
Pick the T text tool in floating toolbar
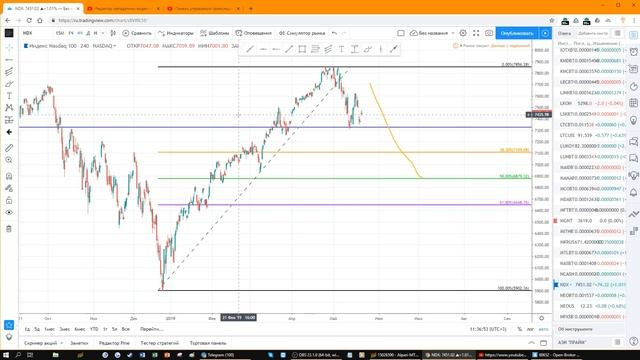pyautogui.click(x=341, y=49)
